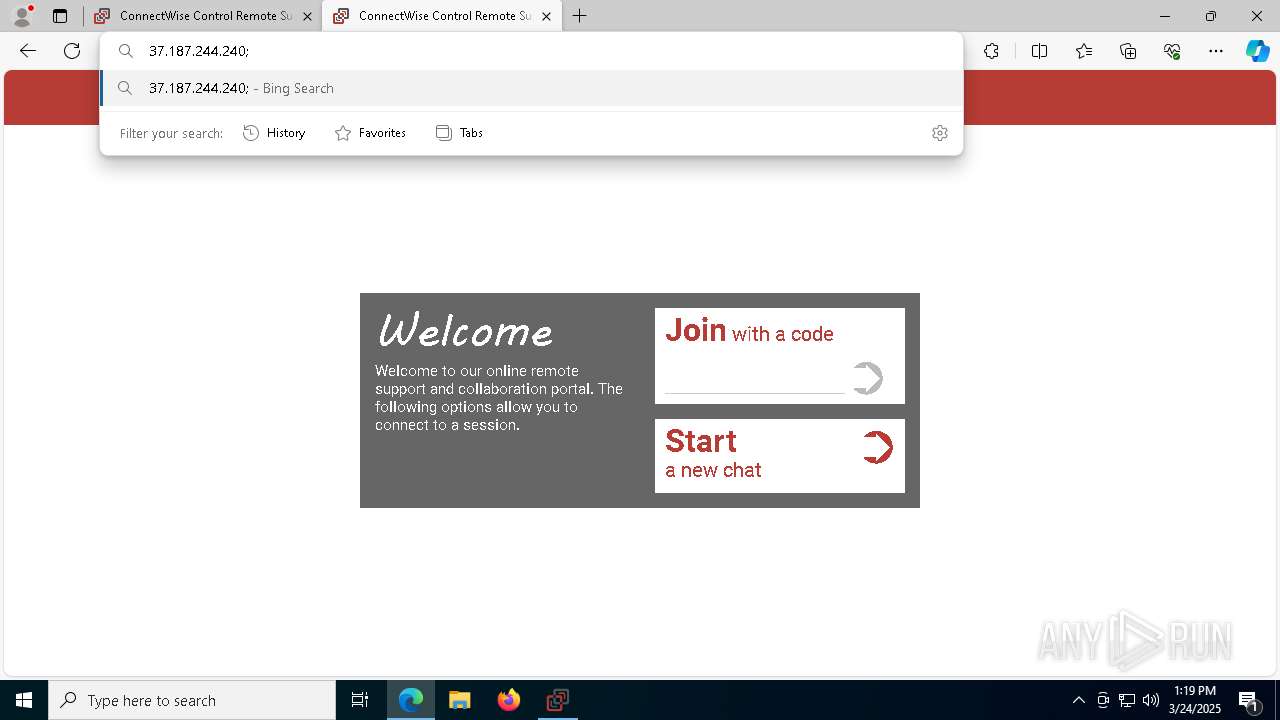
Task: Open File Explorer from taskbar
Action: tap(460, 700)
